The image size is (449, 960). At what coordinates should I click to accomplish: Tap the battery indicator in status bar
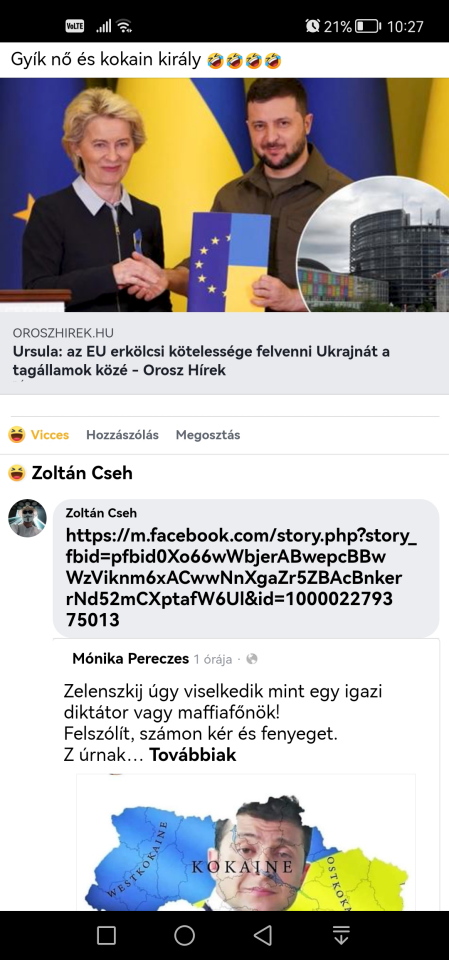click(x=368, y=26)
